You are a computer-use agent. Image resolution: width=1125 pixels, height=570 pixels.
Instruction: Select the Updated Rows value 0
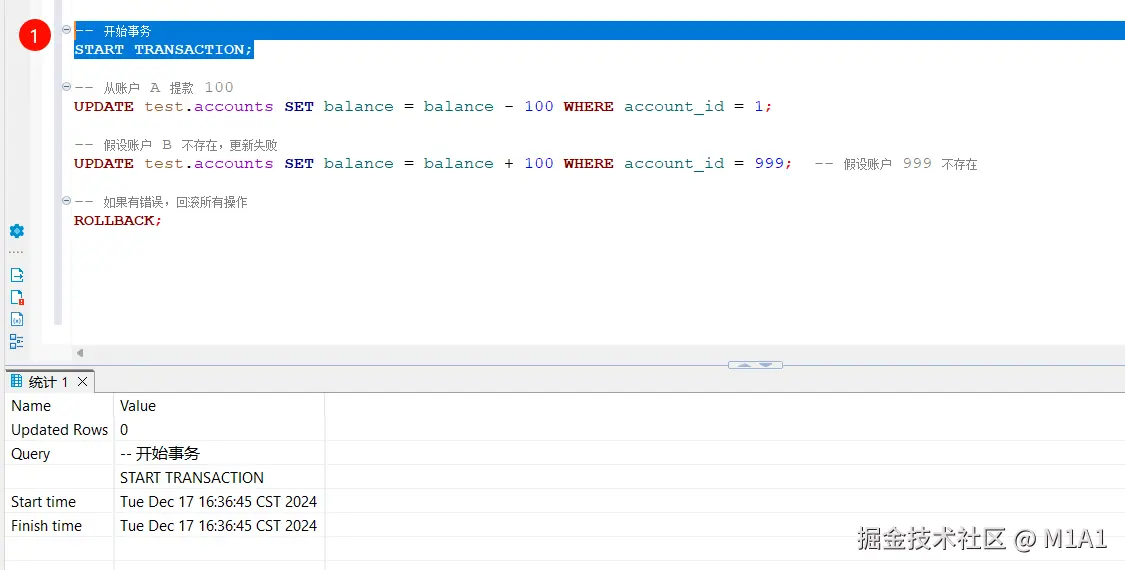(219, 429)
